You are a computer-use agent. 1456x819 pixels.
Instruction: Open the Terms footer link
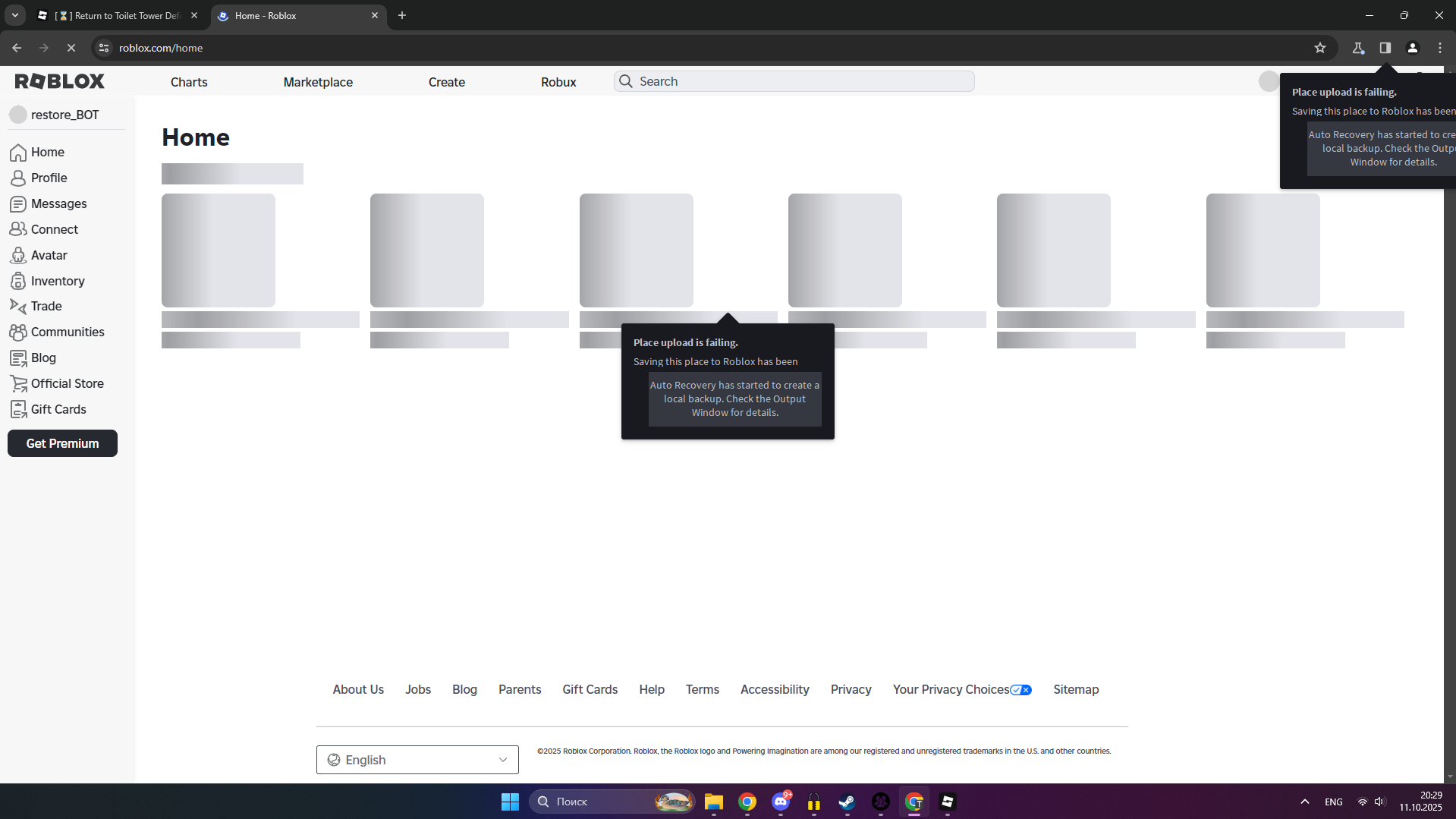(703, 689)
